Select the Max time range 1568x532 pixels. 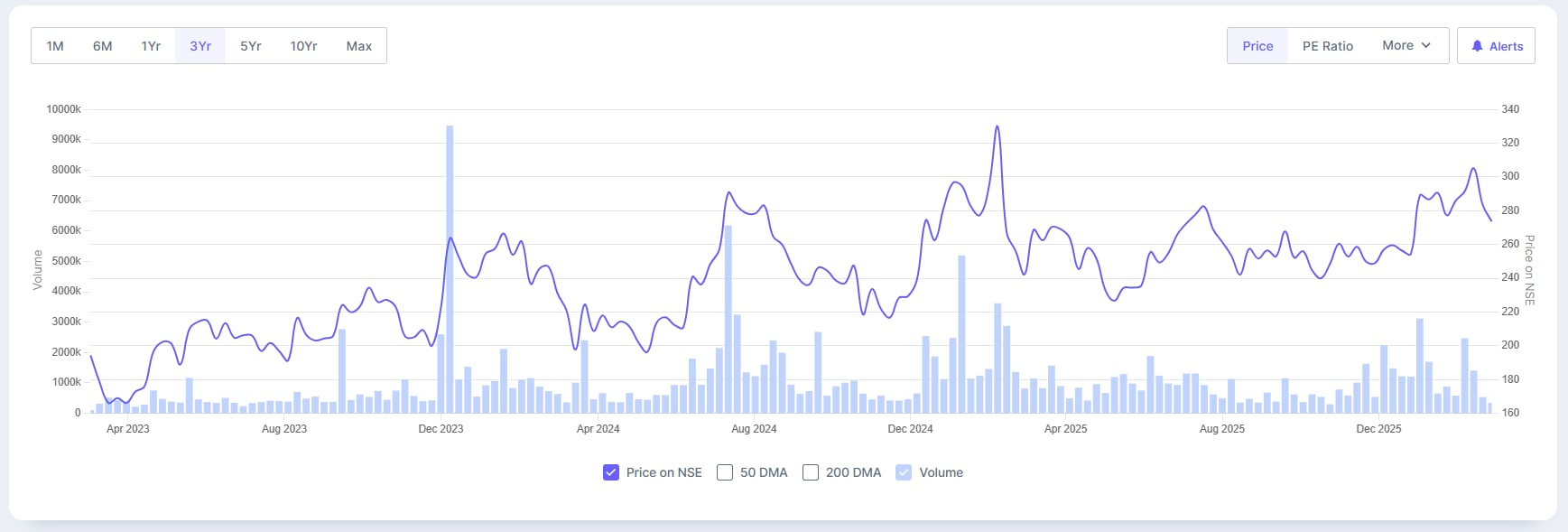[359, 46]
